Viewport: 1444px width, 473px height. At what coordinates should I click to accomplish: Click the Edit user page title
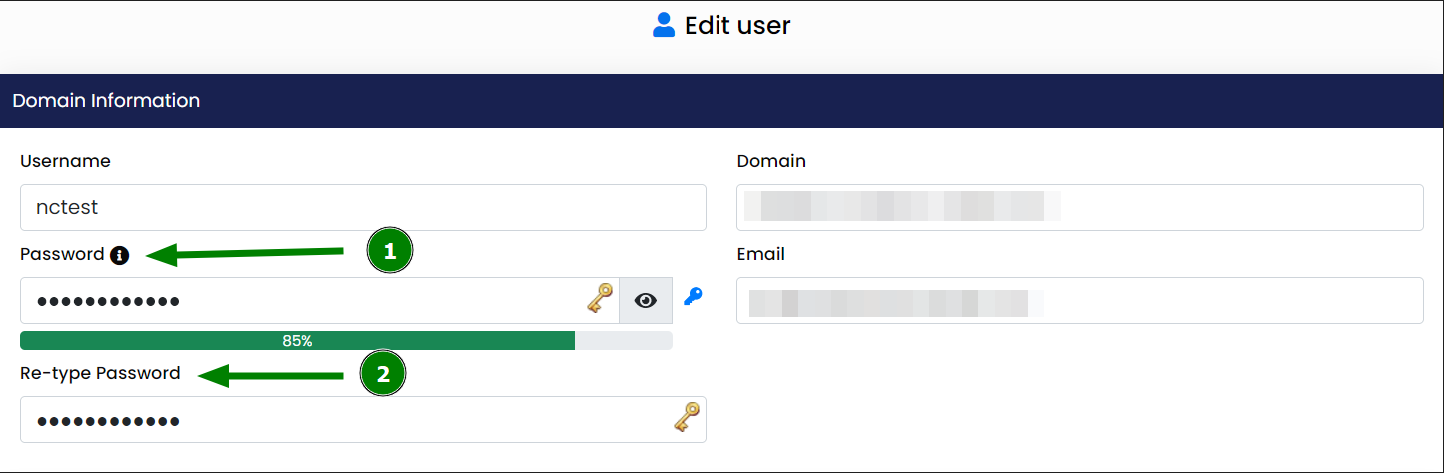(737, 25)
